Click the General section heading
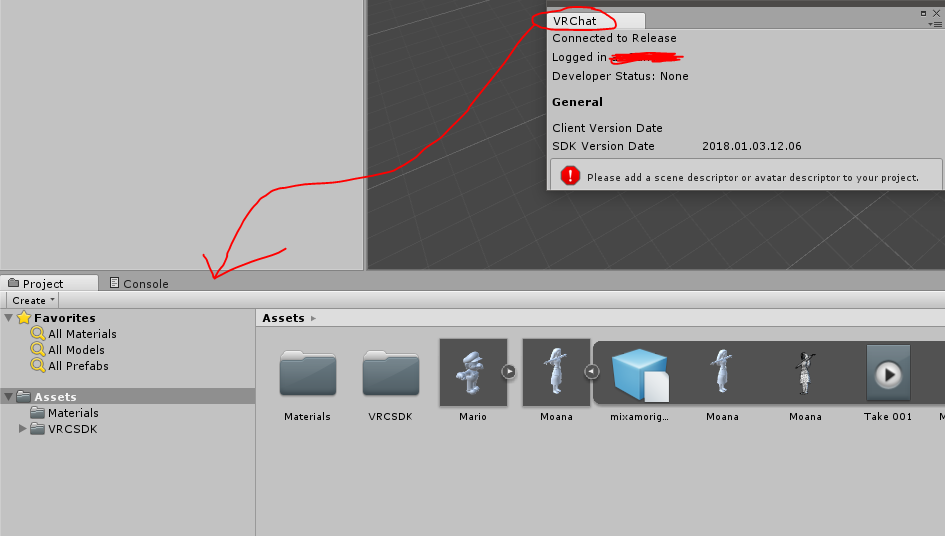The height and width of the screenshot is (536, 945). [577, 102]
